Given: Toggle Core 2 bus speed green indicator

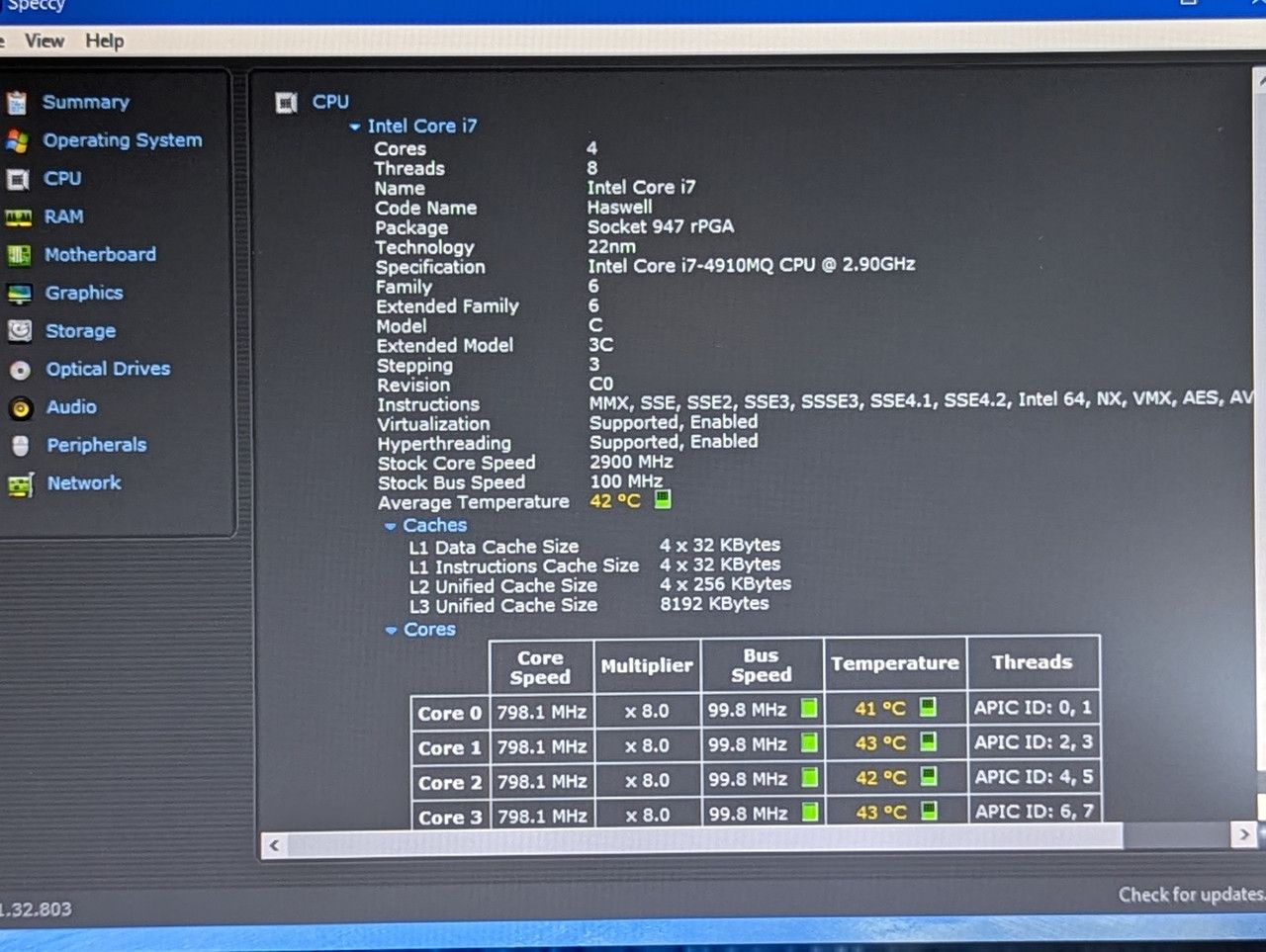Looking at the screenshot, I should [x=809, y=778].
